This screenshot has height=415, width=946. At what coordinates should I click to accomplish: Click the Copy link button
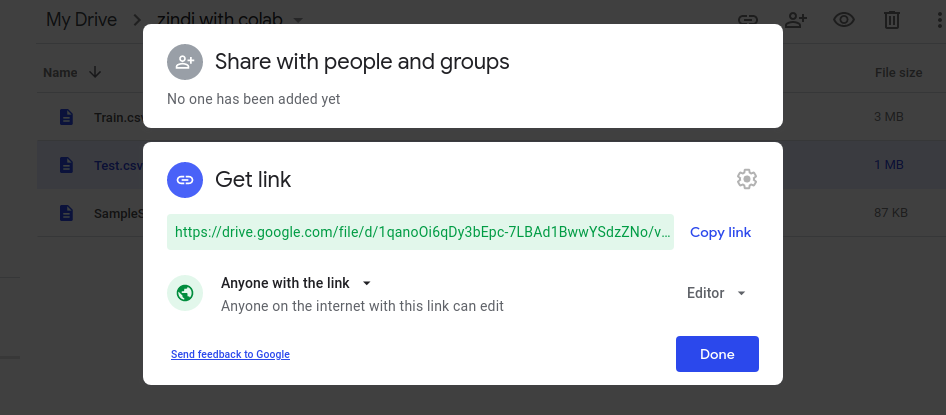720,232
